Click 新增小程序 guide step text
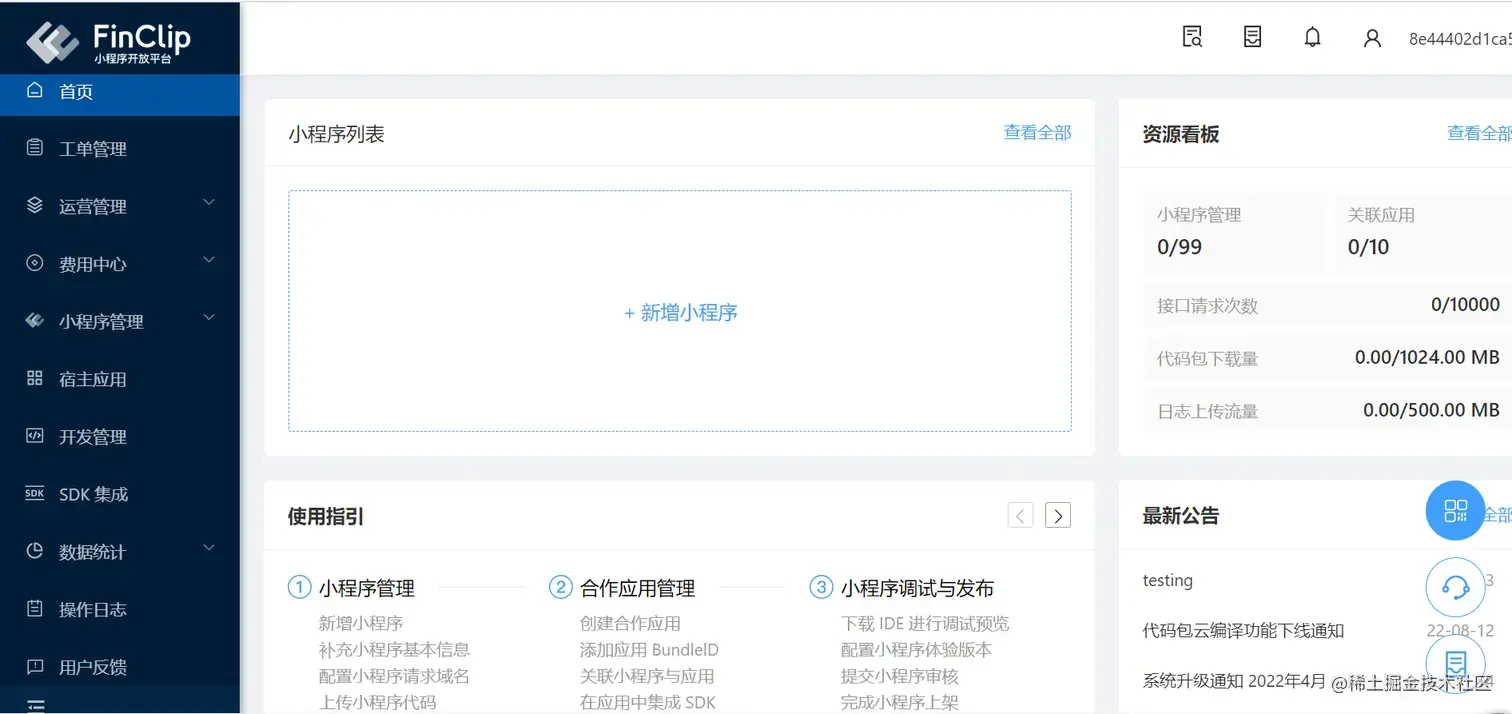1512x714 pixels. (361, 623)
